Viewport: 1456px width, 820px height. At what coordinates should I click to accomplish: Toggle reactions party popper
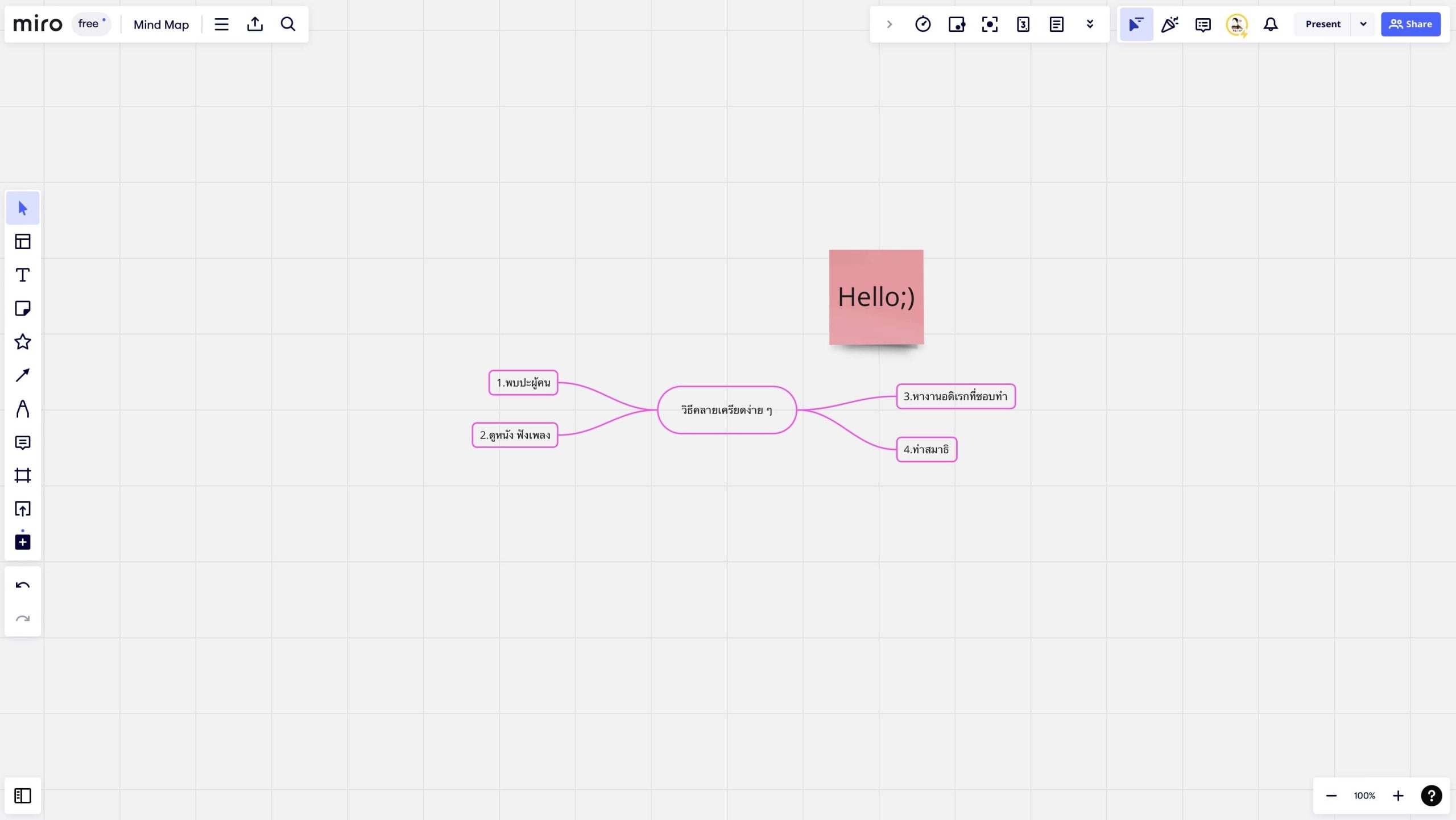1169,24
